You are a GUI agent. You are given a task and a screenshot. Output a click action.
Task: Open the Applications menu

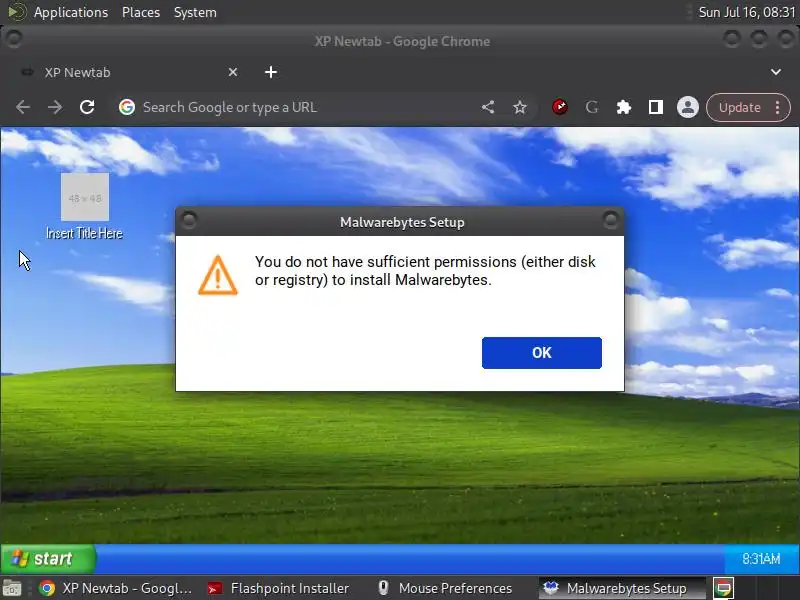click(x=70, y=12)
